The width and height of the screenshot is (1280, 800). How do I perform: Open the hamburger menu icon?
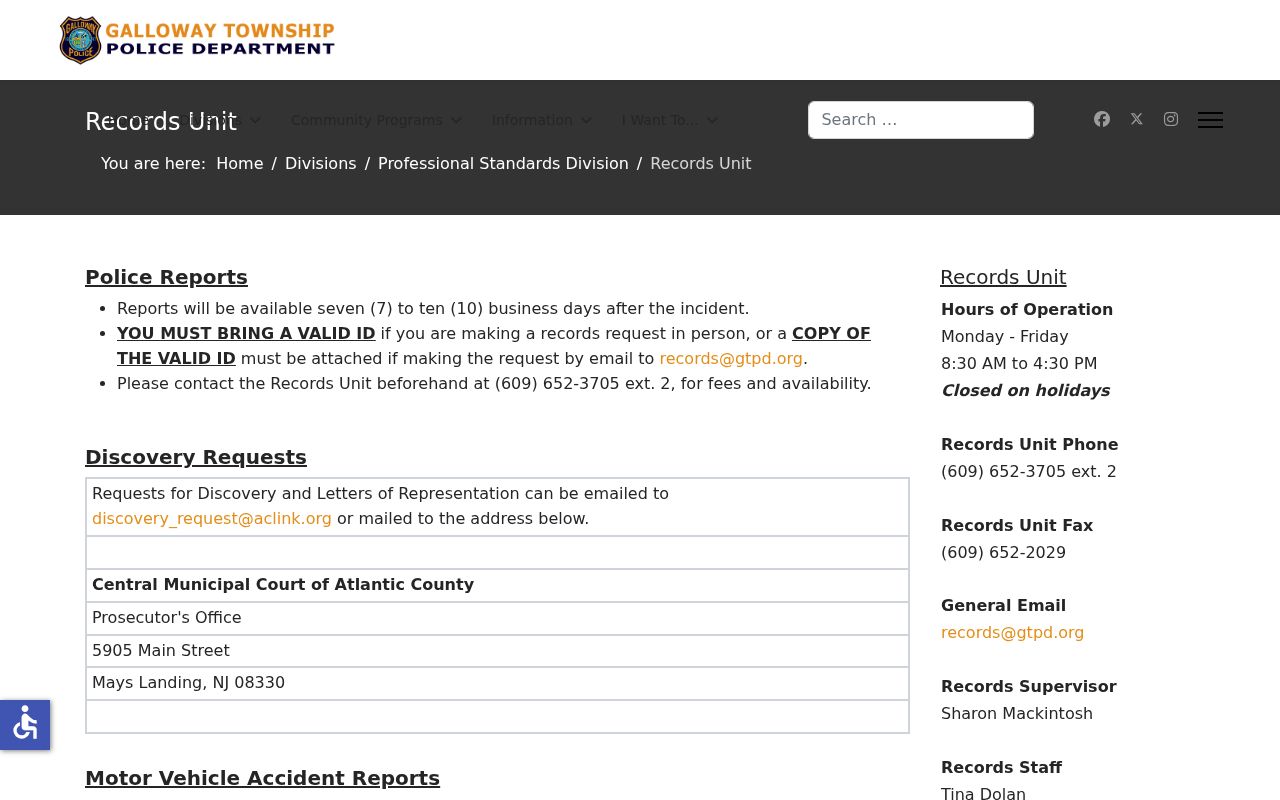click(x=1210, y=120)
